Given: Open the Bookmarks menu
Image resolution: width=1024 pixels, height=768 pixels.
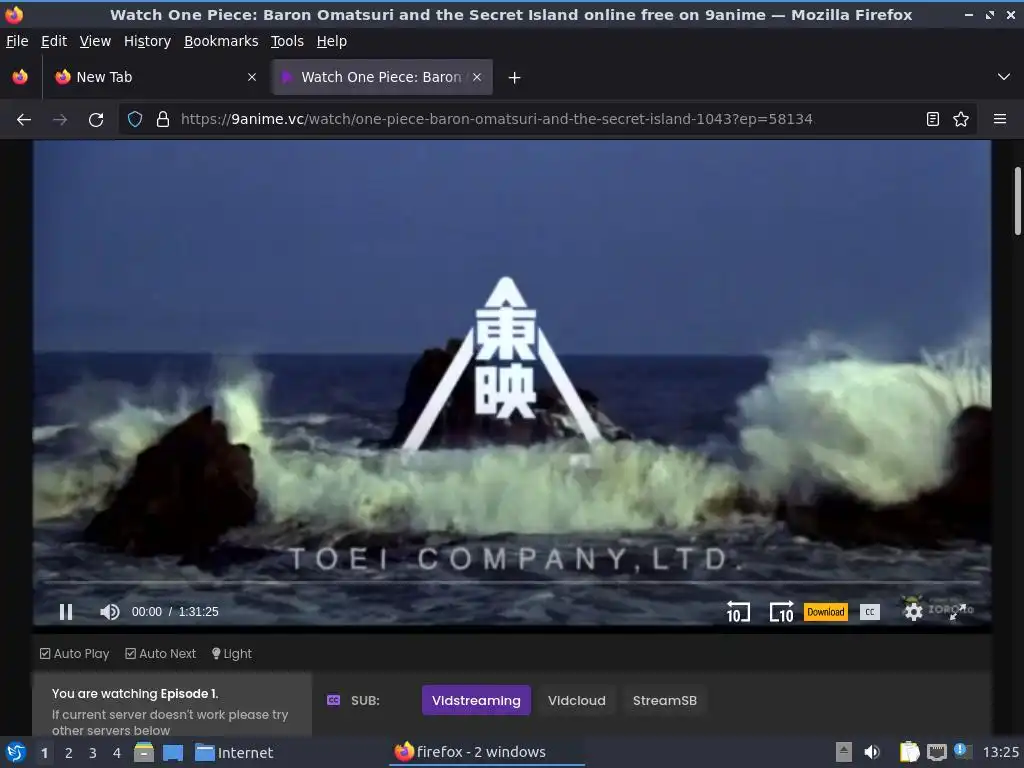Looking at the screenshot, I should [221, 41].
